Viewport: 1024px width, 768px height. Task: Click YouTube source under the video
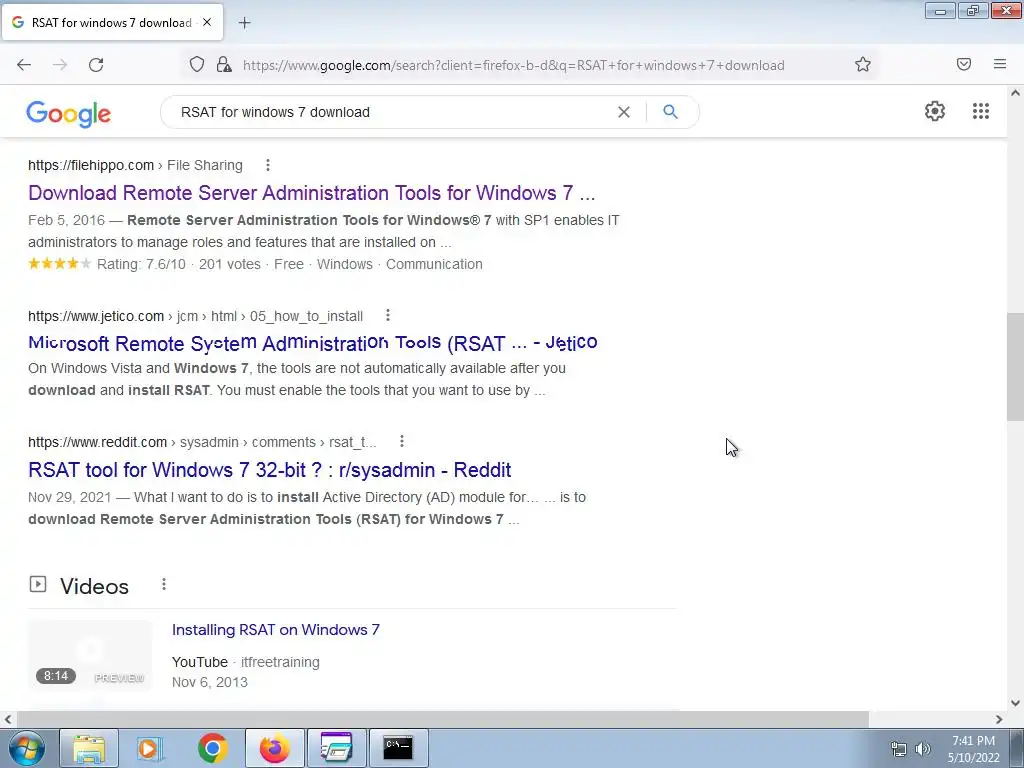point(200,662)
